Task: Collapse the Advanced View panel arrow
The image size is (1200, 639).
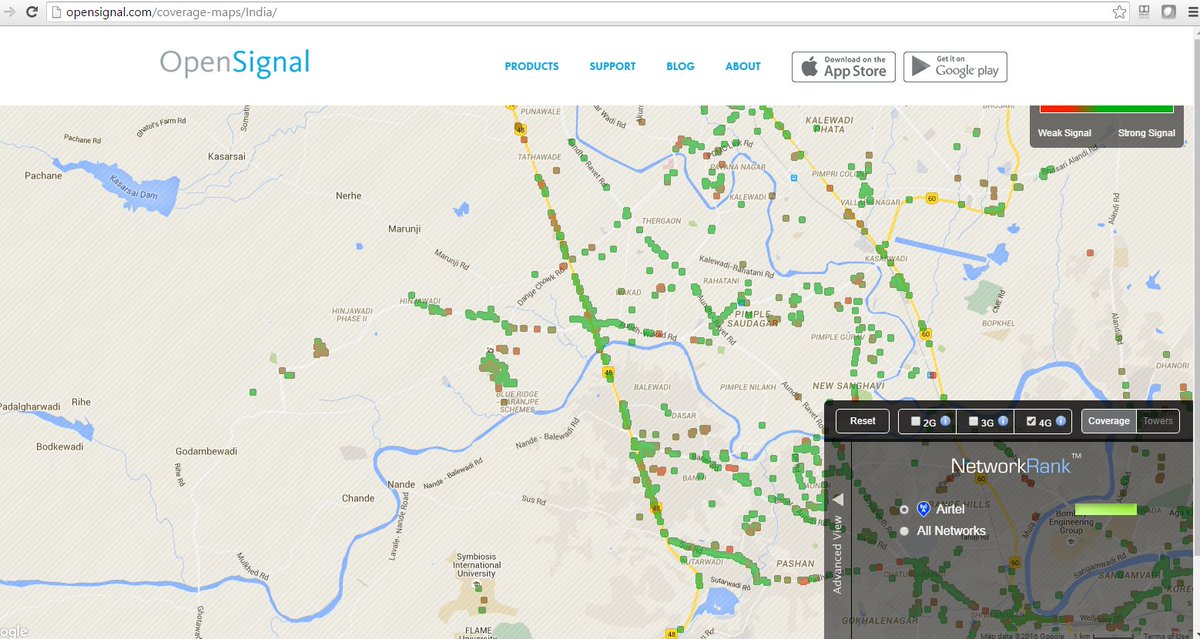Action: coord(838,499)
